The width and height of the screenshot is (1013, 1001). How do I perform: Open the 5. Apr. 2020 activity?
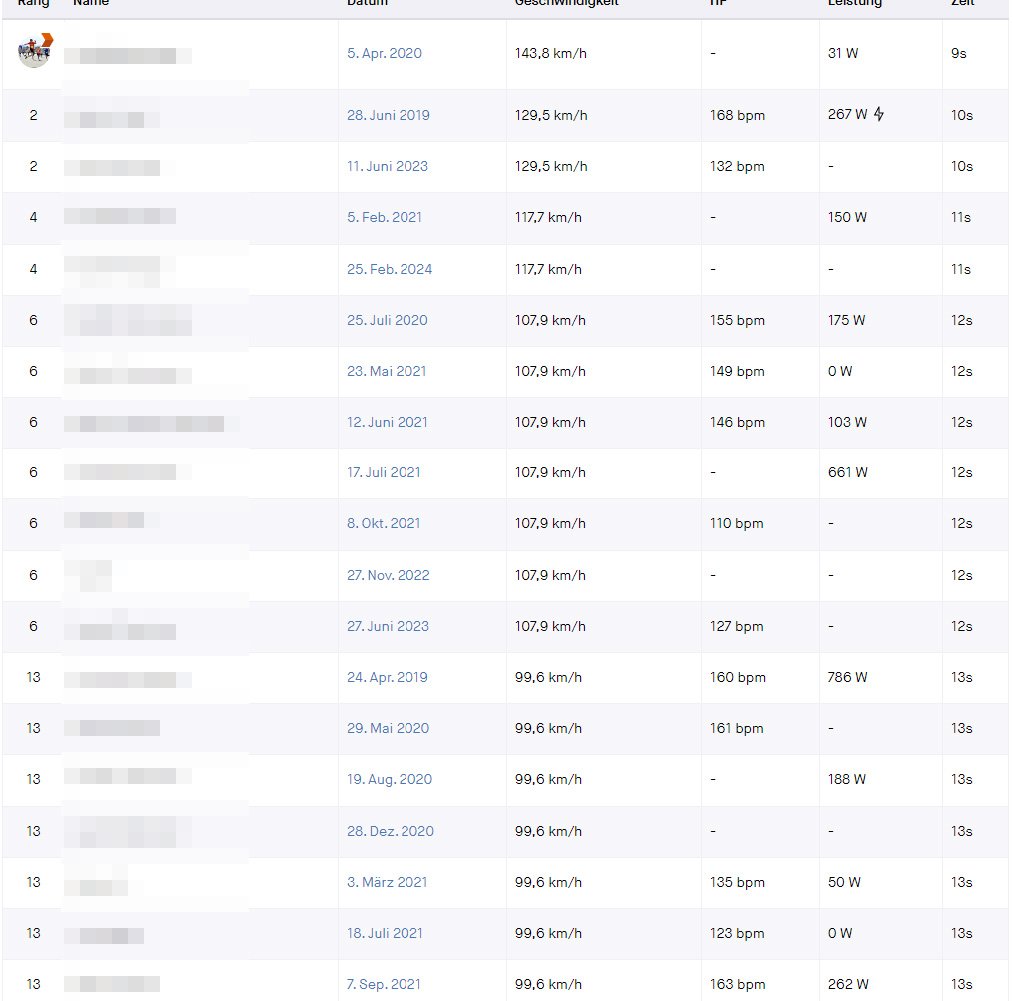[x=384, y=54]
